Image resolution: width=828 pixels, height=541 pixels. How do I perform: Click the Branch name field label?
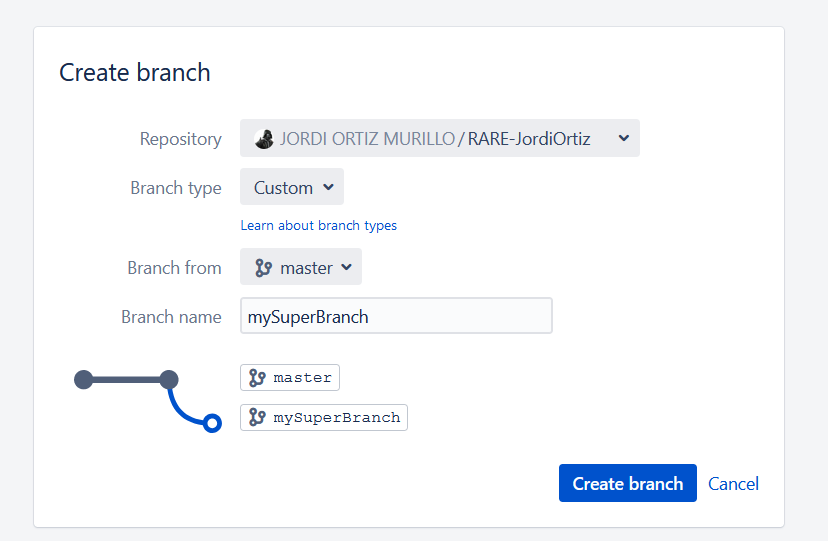point(171,317)
